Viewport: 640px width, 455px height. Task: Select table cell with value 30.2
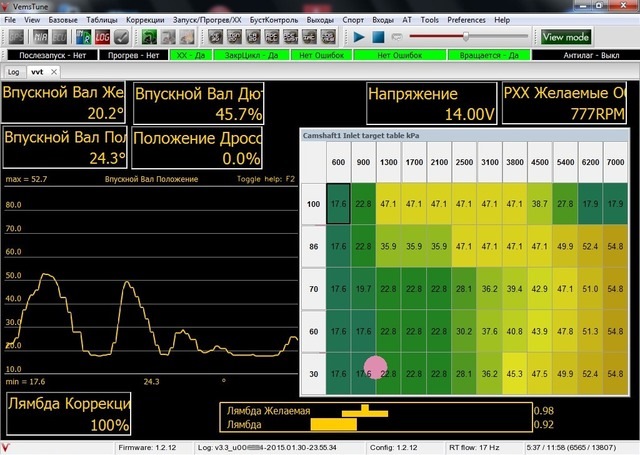pos(464,331)
